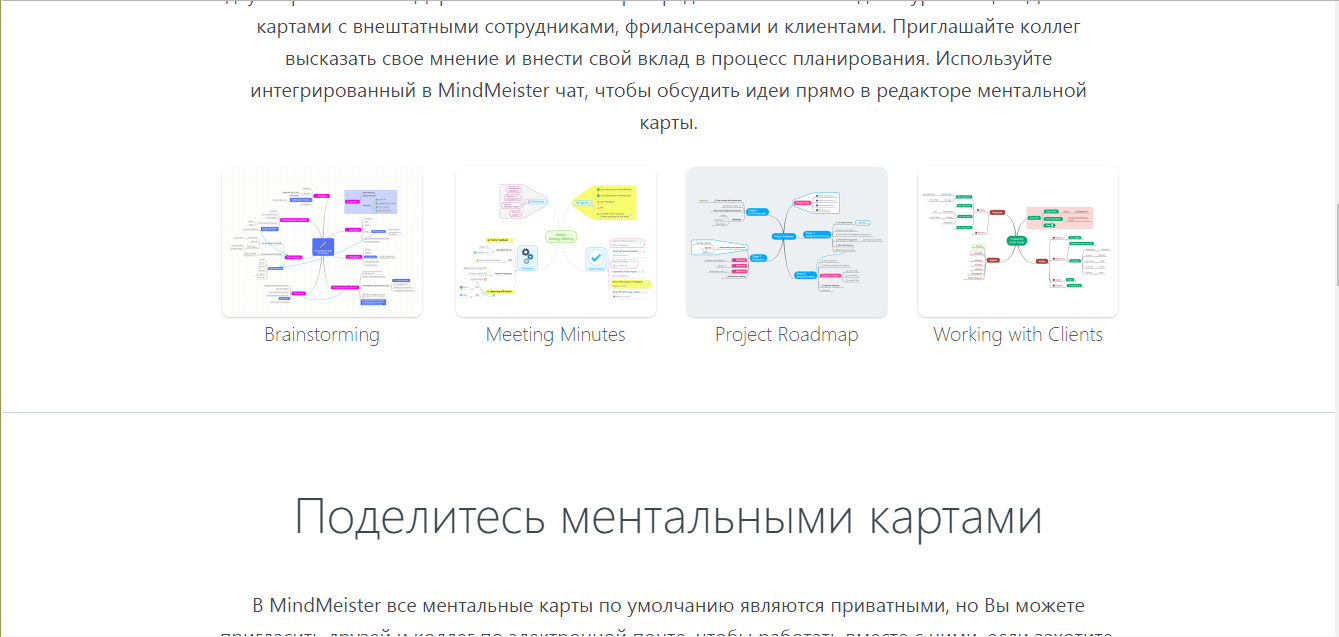This screenshot has height=637, width=1339.
Task: Open the Brainstorming mind map thumbnail
Action: pos(322,242)
